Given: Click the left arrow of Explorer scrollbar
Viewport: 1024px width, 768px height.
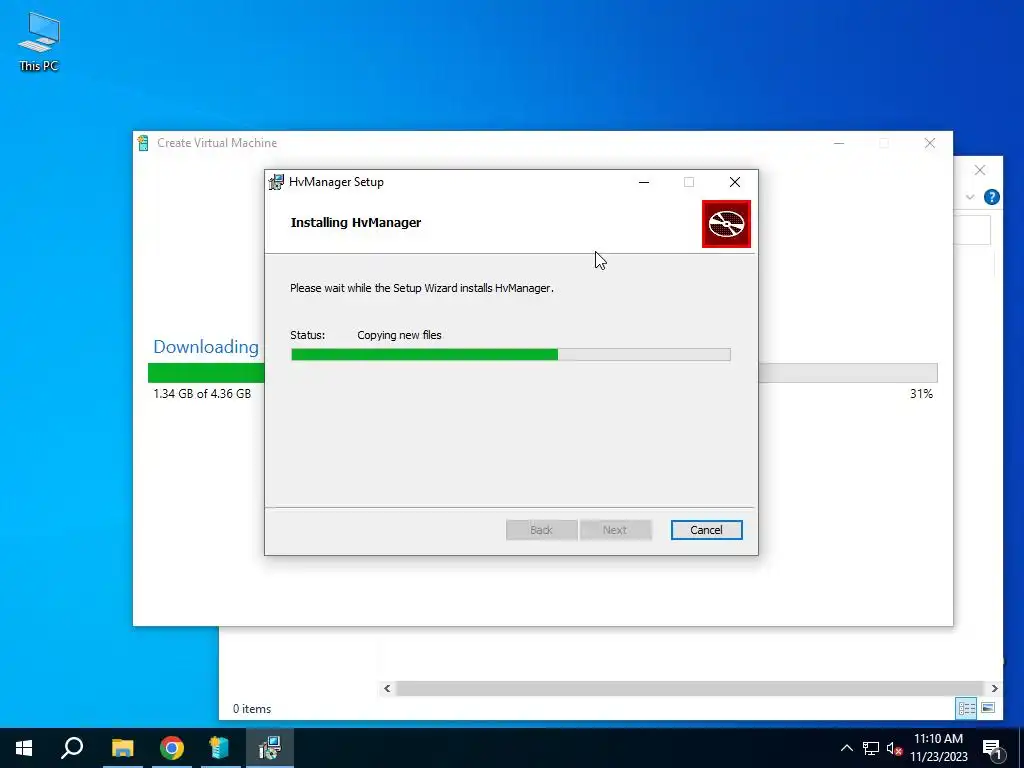Looking at the screenshot, I should coord(387,688).
